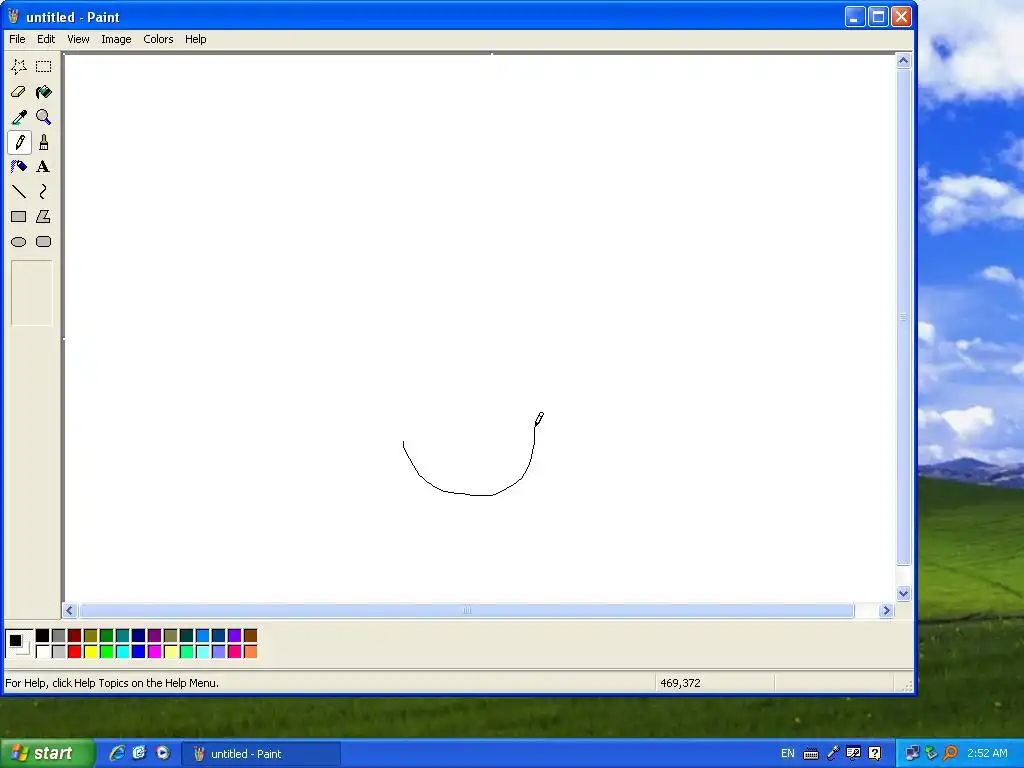Viewport: 1024px width, 768px height.
Task: Choose the Ellipse tool
Action: tap(19, 242)
